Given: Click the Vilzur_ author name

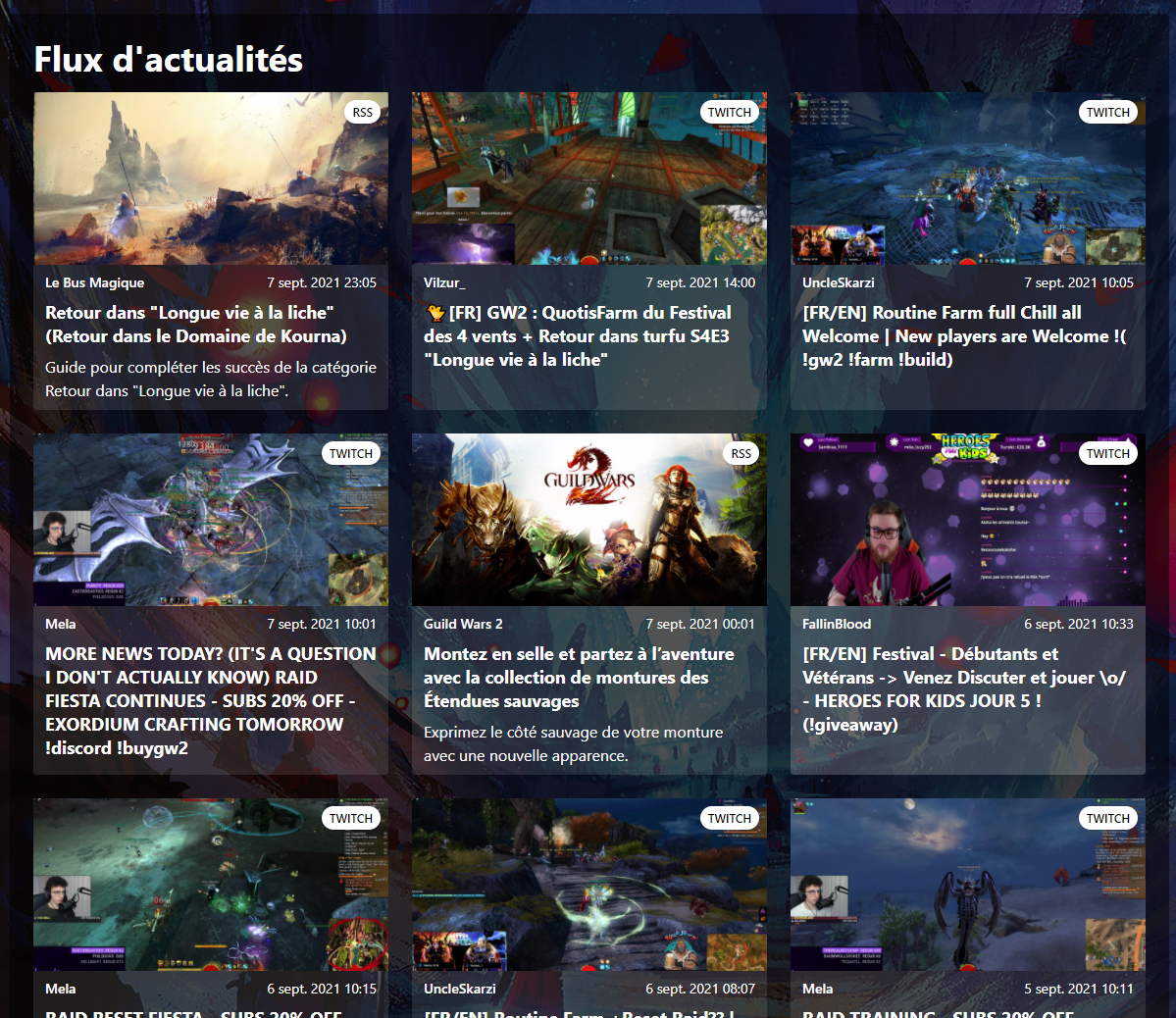Looking at the screenshot, I should (444, 283).
